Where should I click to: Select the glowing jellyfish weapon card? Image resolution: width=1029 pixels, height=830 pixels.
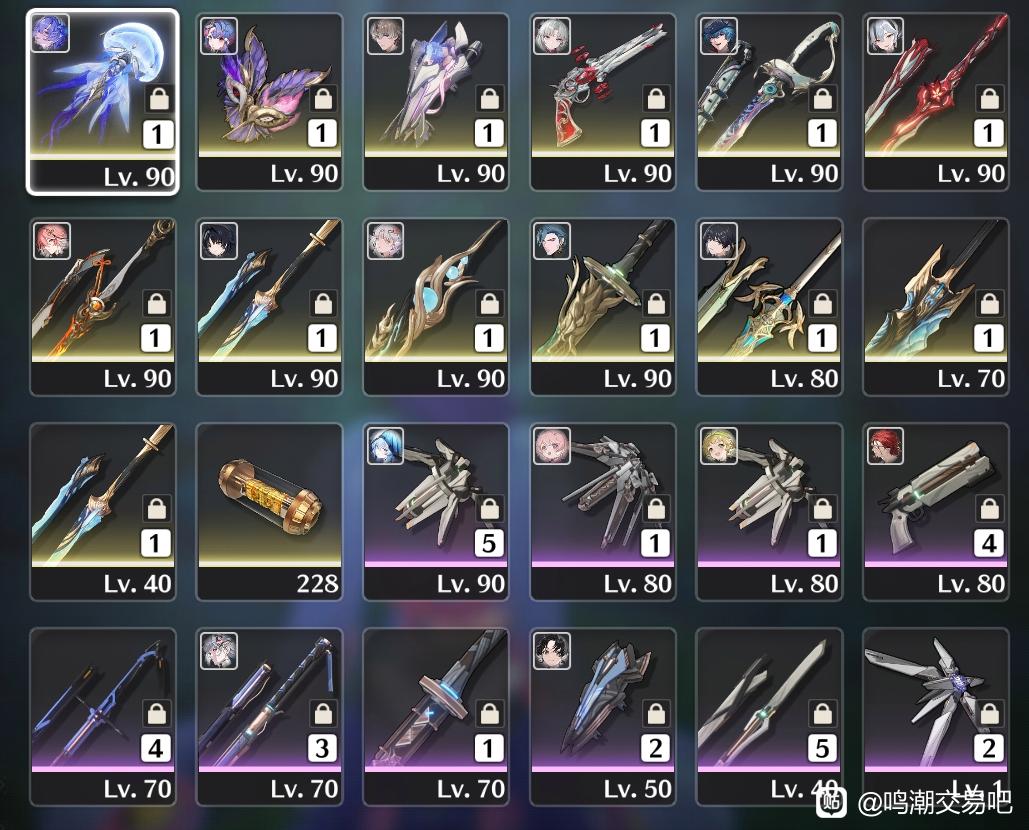tap(102, 102)
